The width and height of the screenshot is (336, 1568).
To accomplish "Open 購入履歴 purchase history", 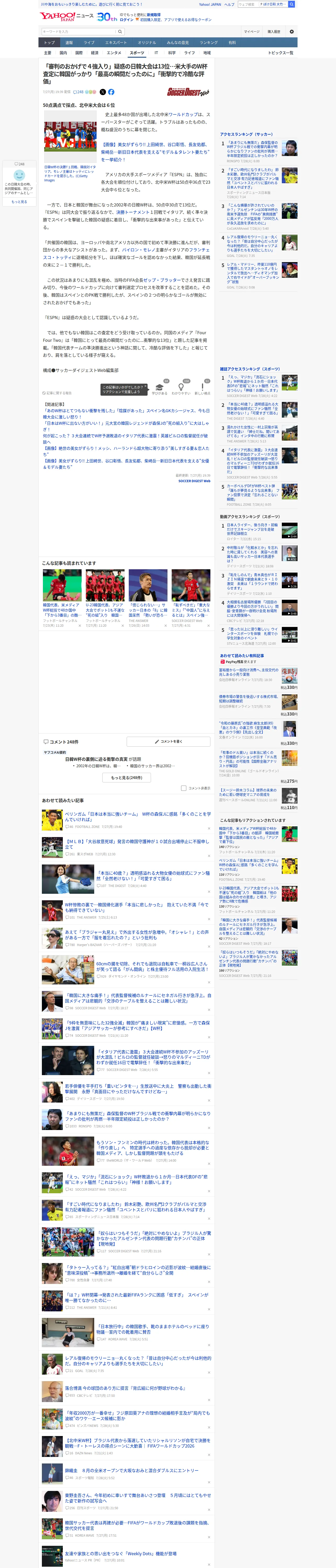I will pyautogui.click(x=274, y=32).
